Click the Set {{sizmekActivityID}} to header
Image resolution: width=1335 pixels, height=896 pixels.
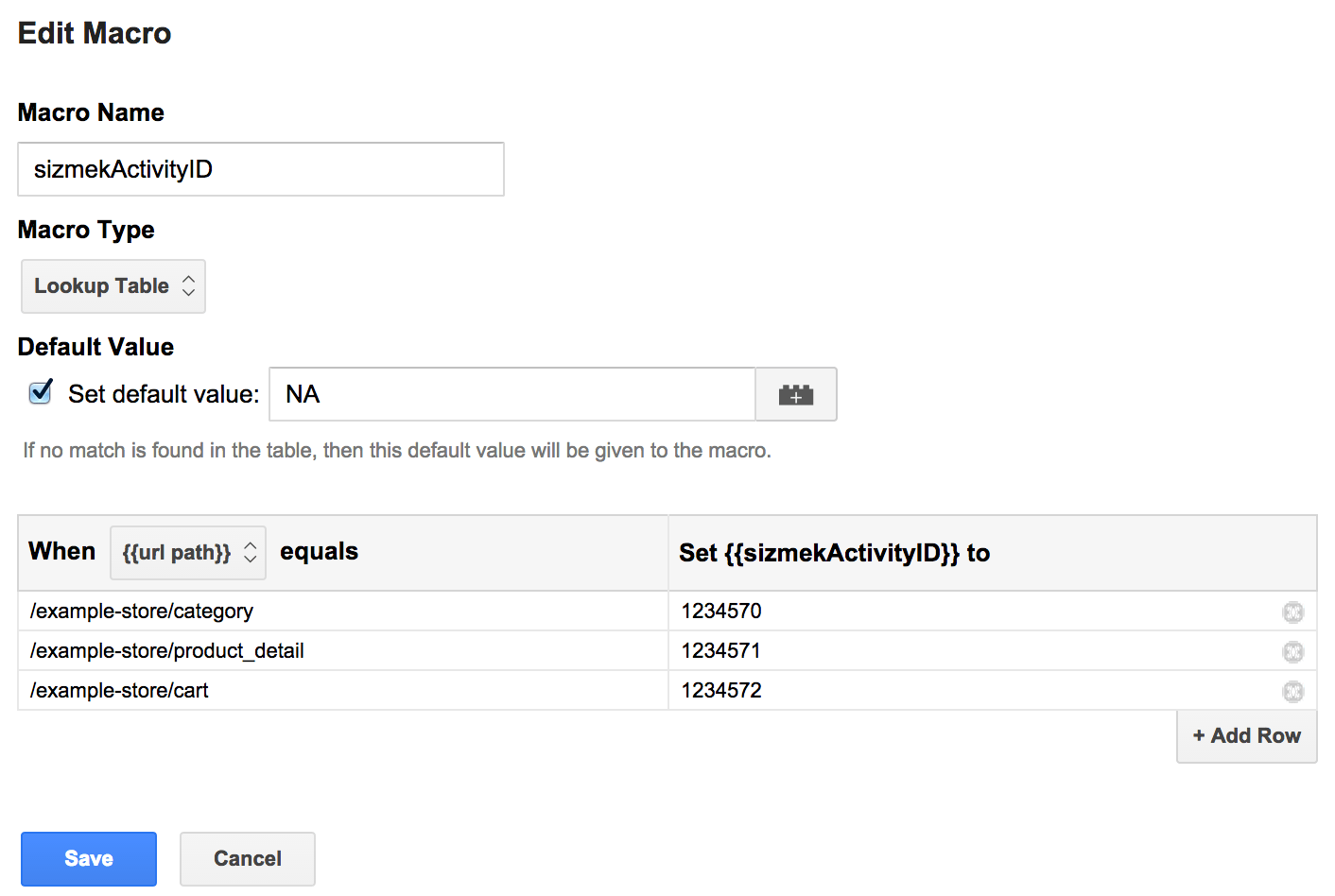[834, 553]
